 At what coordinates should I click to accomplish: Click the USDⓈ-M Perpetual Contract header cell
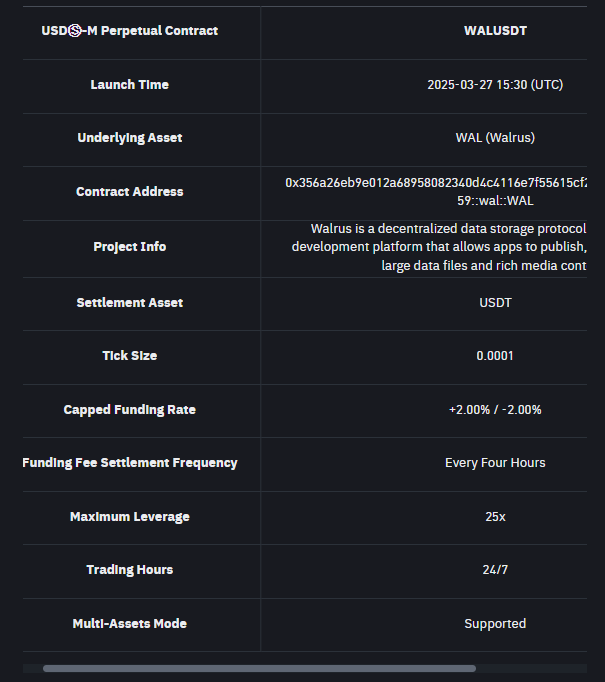(130, 31)
